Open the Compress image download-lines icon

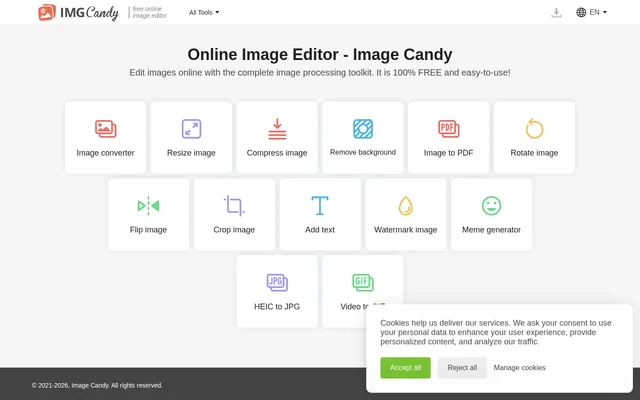pos(277,129)
